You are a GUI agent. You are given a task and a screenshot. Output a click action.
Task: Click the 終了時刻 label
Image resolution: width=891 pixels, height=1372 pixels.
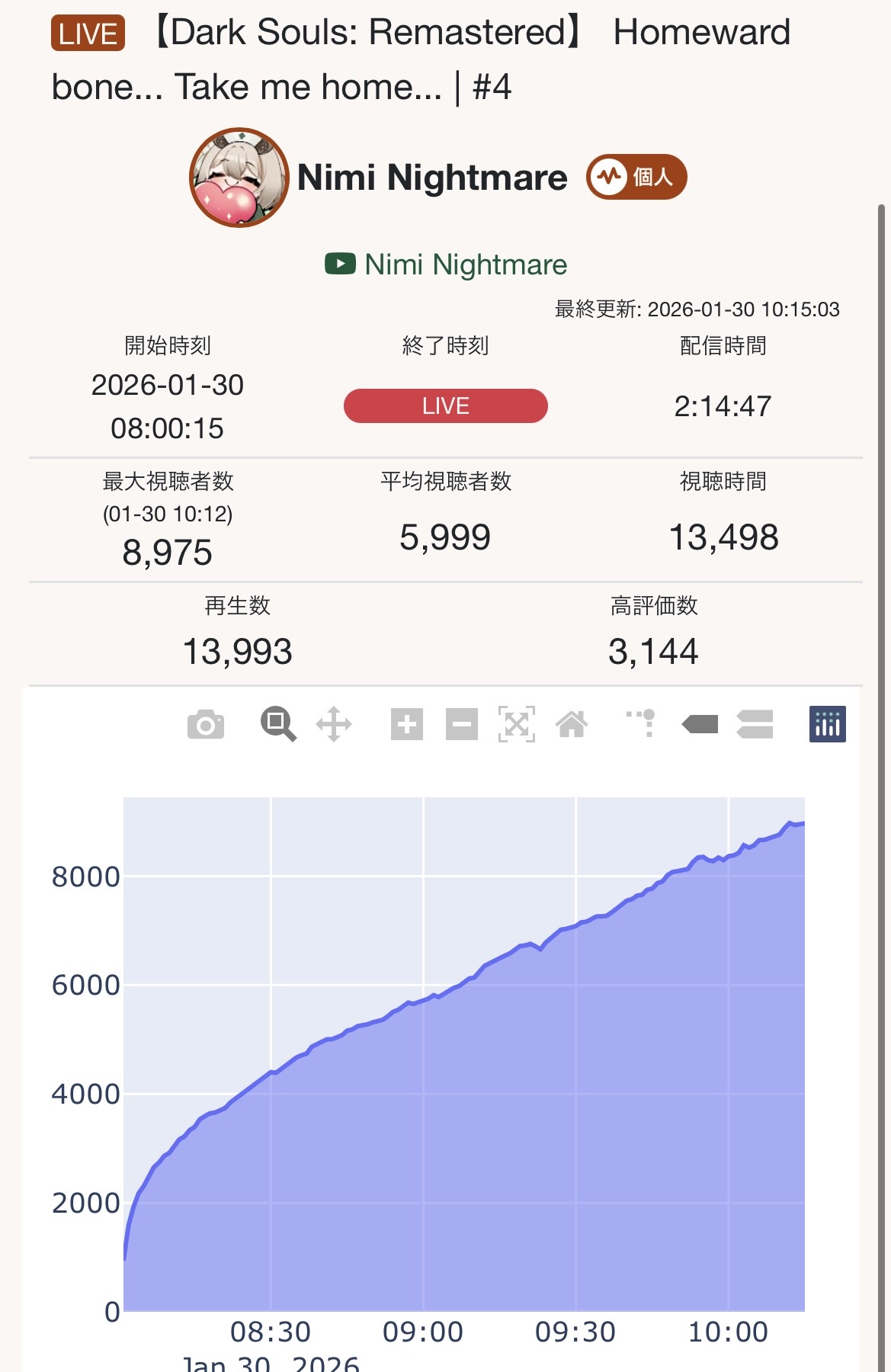[x=446, y=345]
